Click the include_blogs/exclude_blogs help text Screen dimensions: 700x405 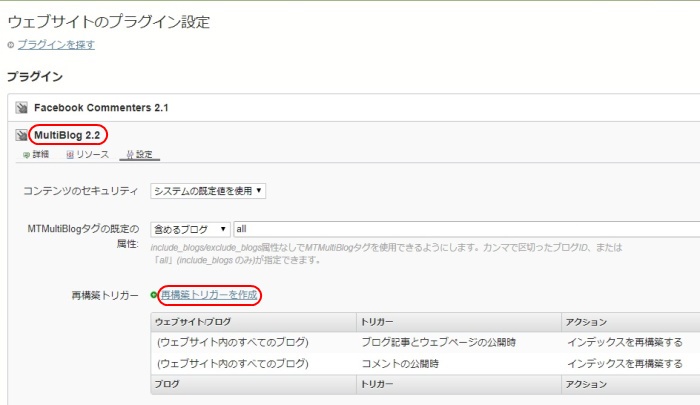click(386, 254)
